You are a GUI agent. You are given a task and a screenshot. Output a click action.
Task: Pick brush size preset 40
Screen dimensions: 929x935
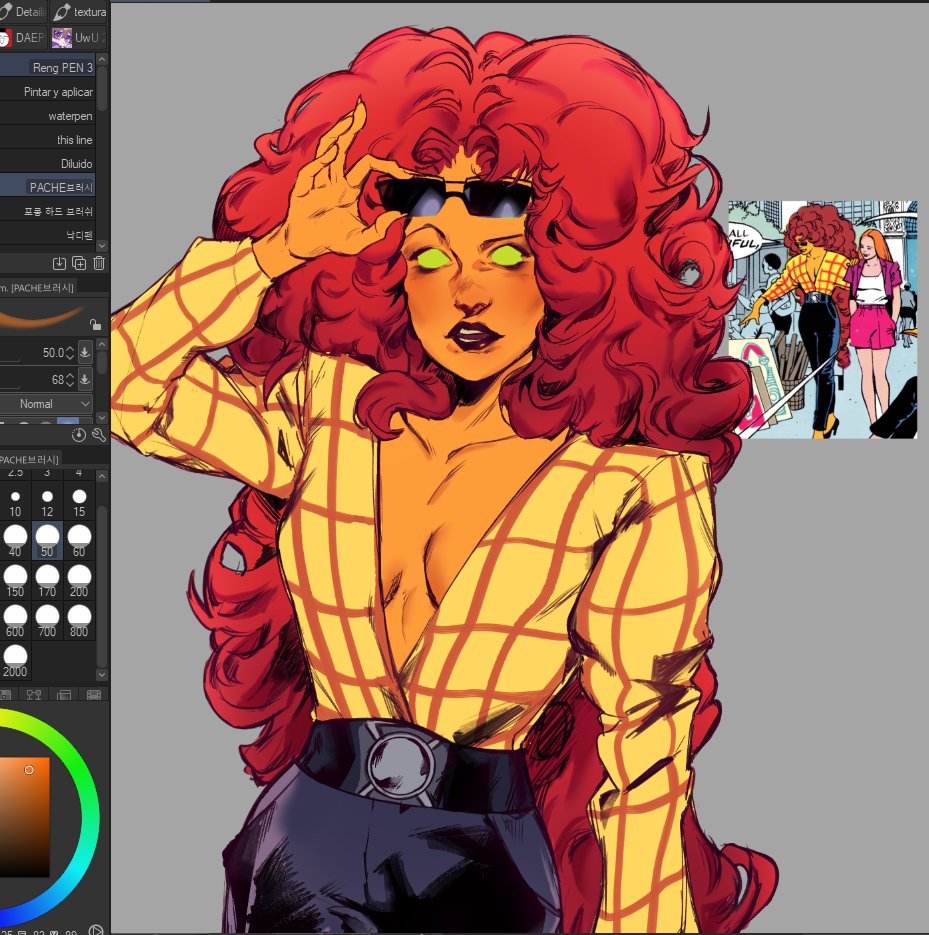(x=16, y=541)
